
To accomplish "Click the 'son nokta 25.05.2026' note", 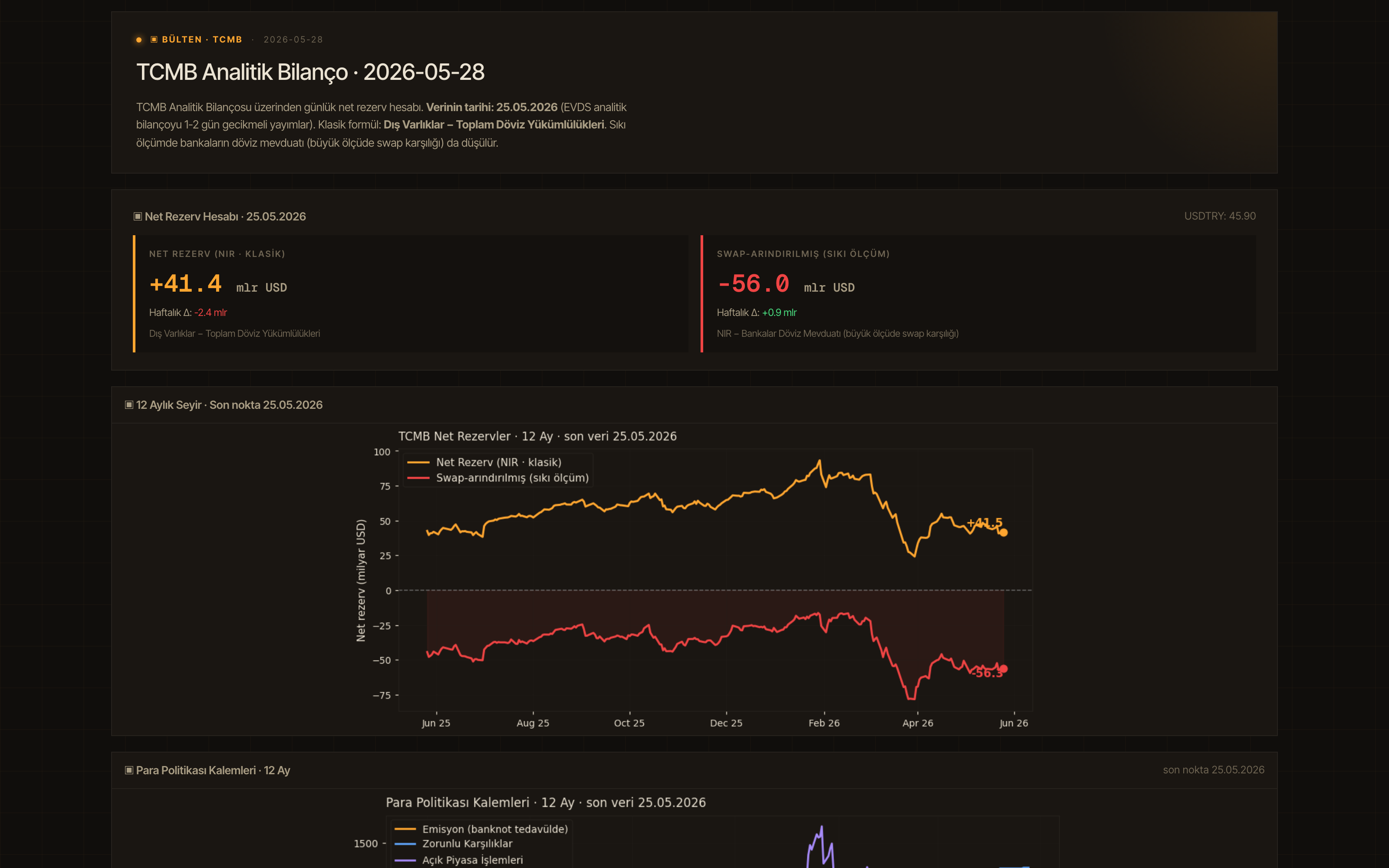I will (1213, 770).
